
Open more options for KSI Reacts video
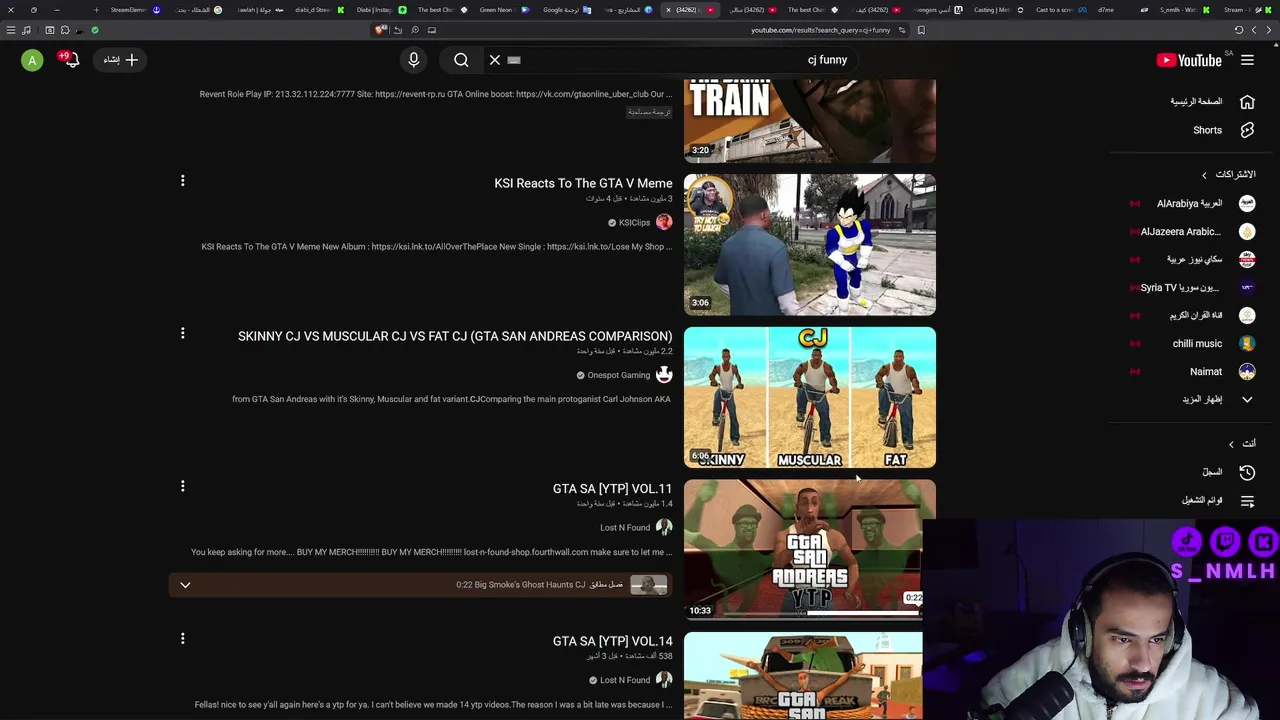tap(182, 181)
